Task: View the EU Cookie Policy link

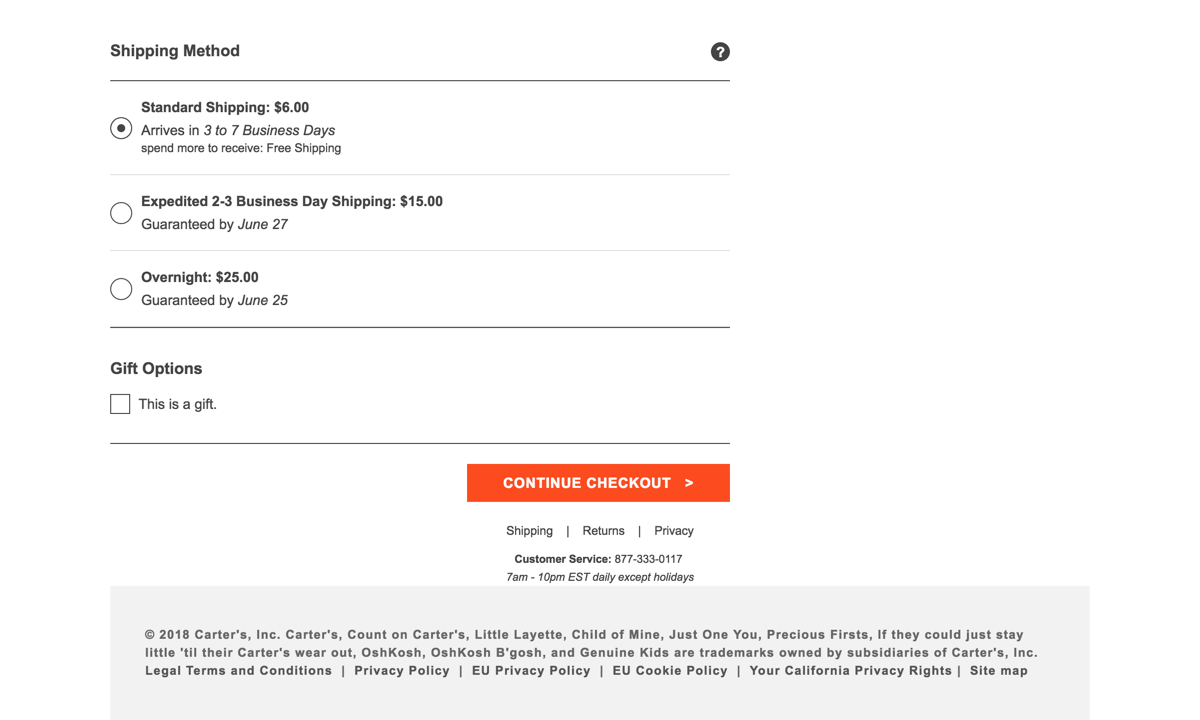Action: tap(670, 671)
